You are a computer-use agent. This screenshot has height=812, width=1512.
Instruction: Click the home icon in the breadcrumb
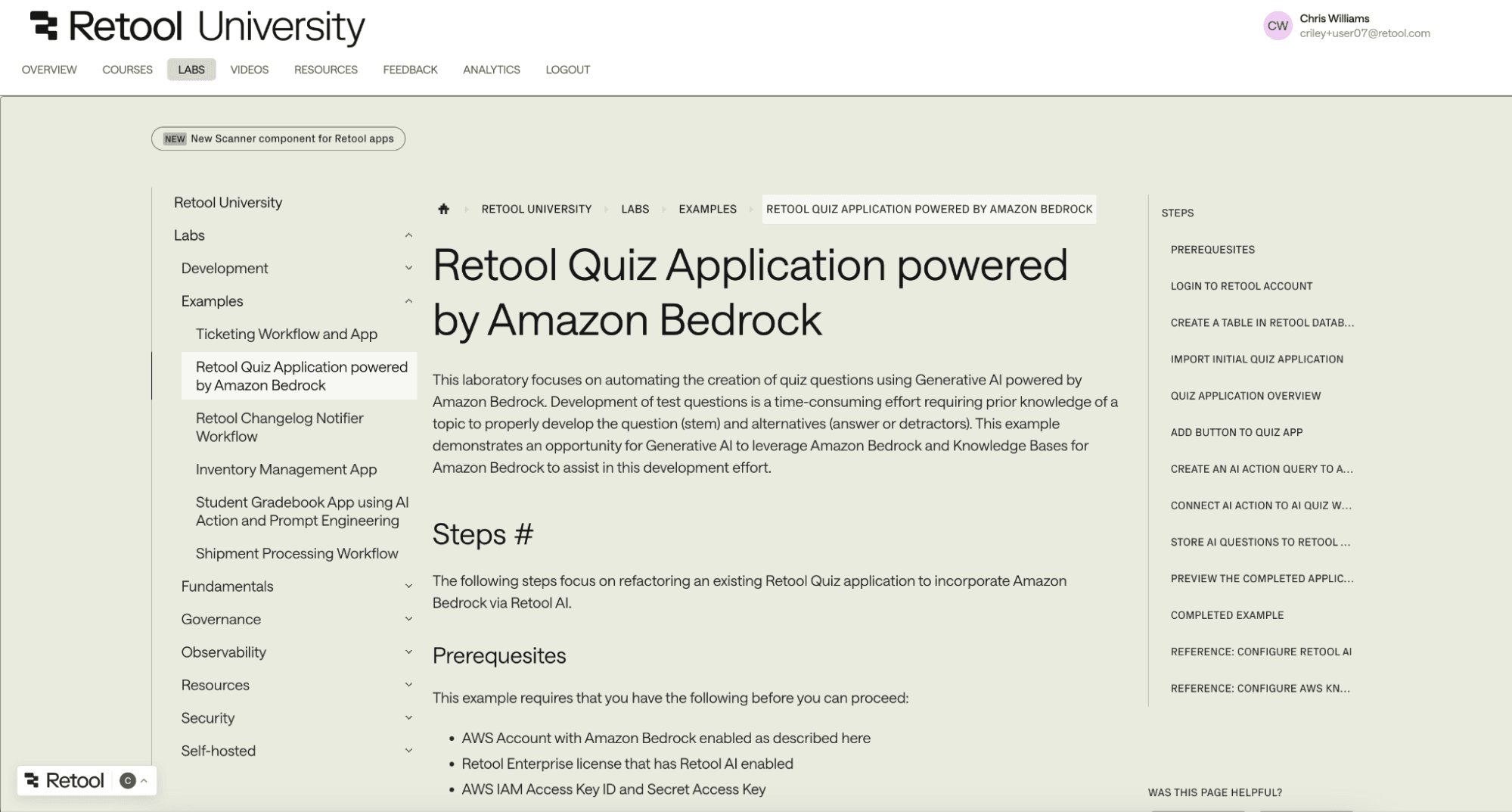pyautogui.click(x=444, y=209)
